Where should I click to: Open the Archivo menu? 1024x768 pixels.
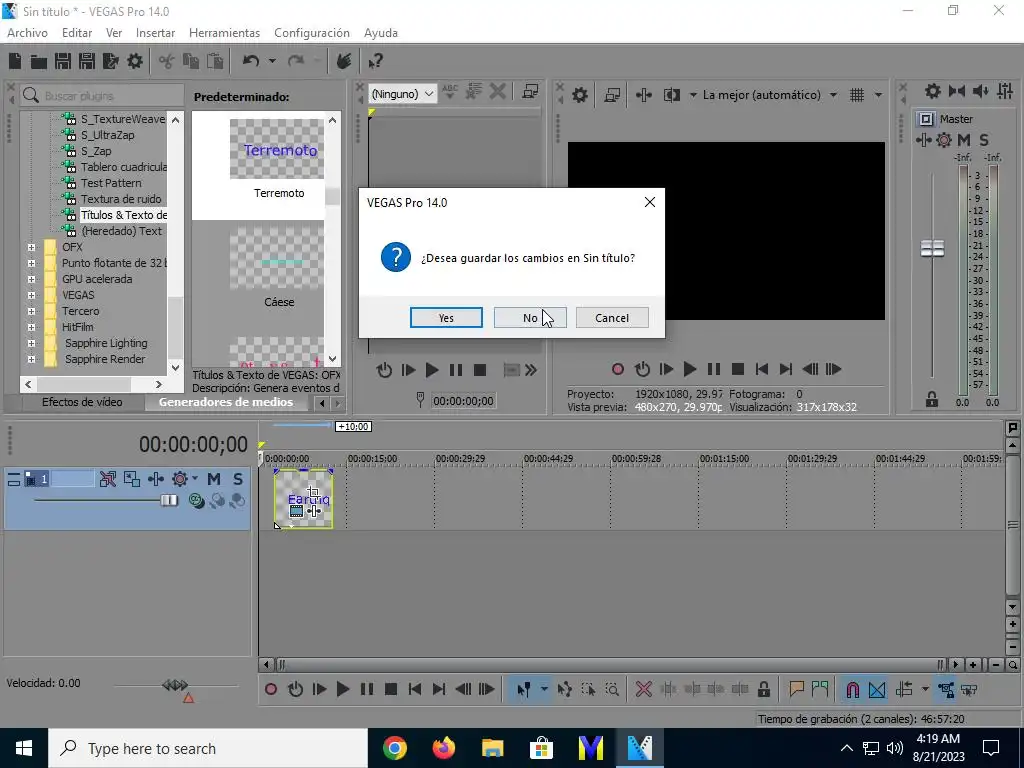[27, 33]
